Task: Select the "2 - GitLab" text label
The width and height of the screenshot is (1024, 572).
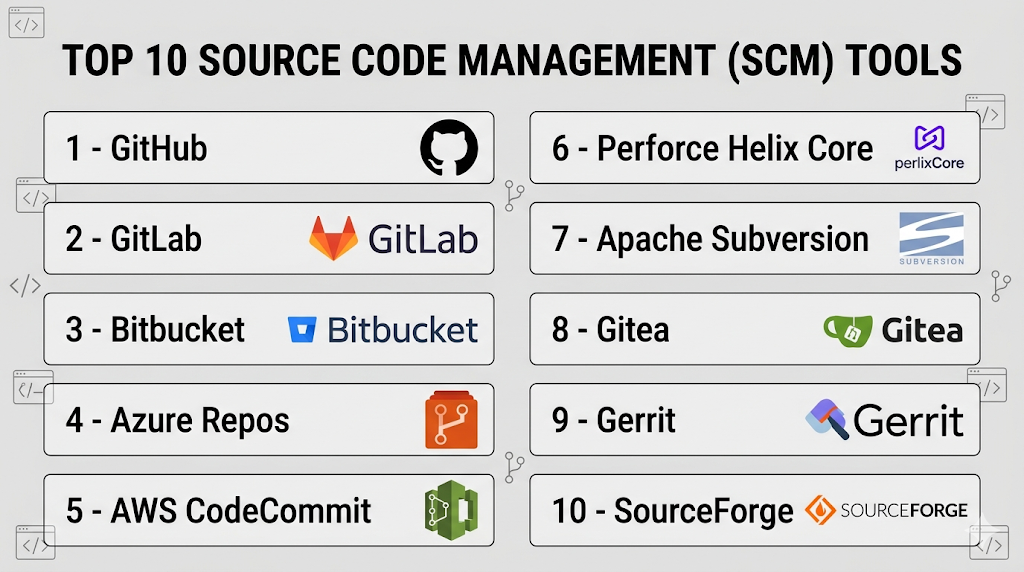Action: tap(134, 239)
